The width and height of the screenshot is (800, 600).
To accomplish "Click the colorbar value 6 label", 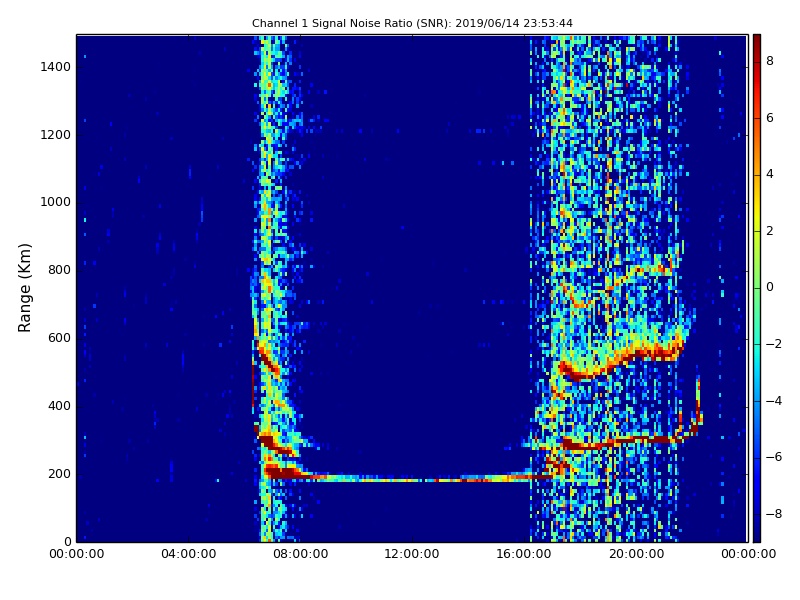I will click(x=770, y=118).
